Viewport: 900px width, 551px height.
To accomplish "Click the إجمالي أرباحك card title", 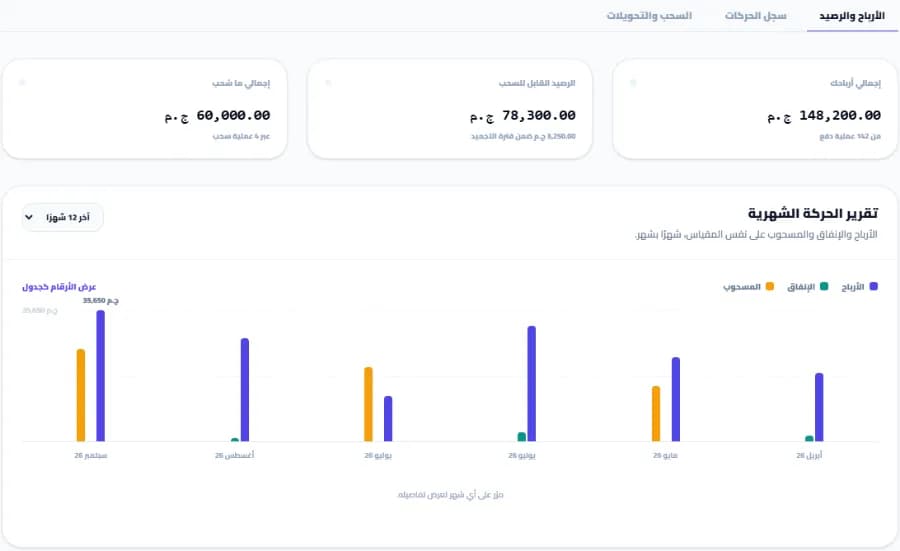I will (855, 83).
